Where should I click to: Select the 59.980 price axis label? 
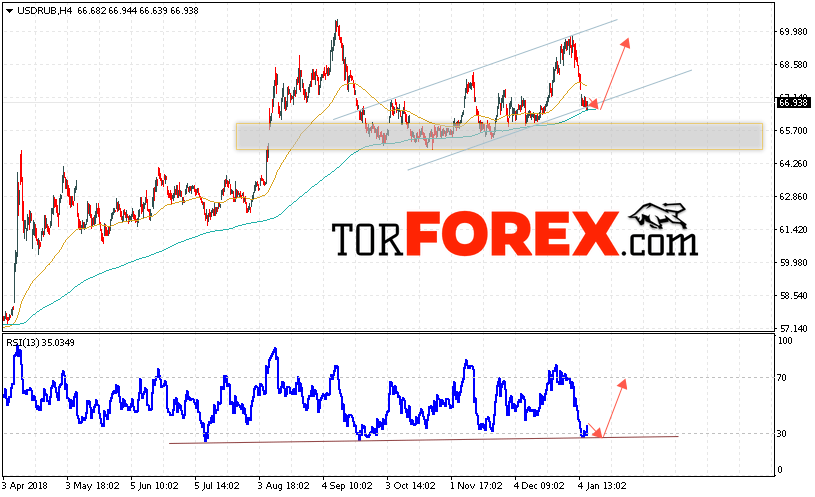[x=793, y=263]
